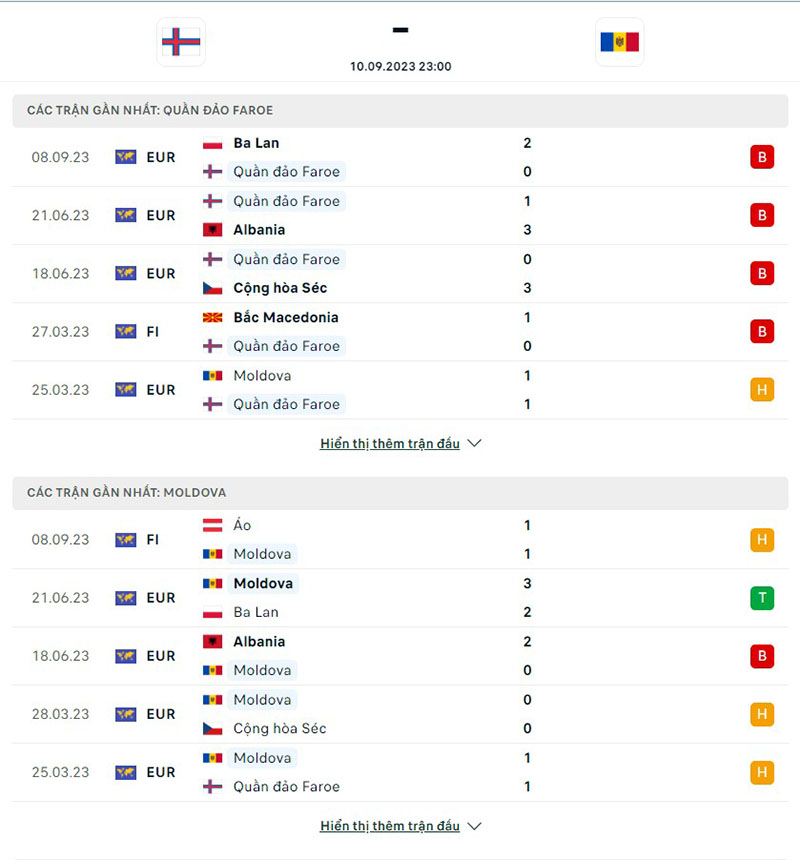The image size is (800, 860).
Task: Click the chevron arrow below Moldova matches
Action: (x=473, y=826)
